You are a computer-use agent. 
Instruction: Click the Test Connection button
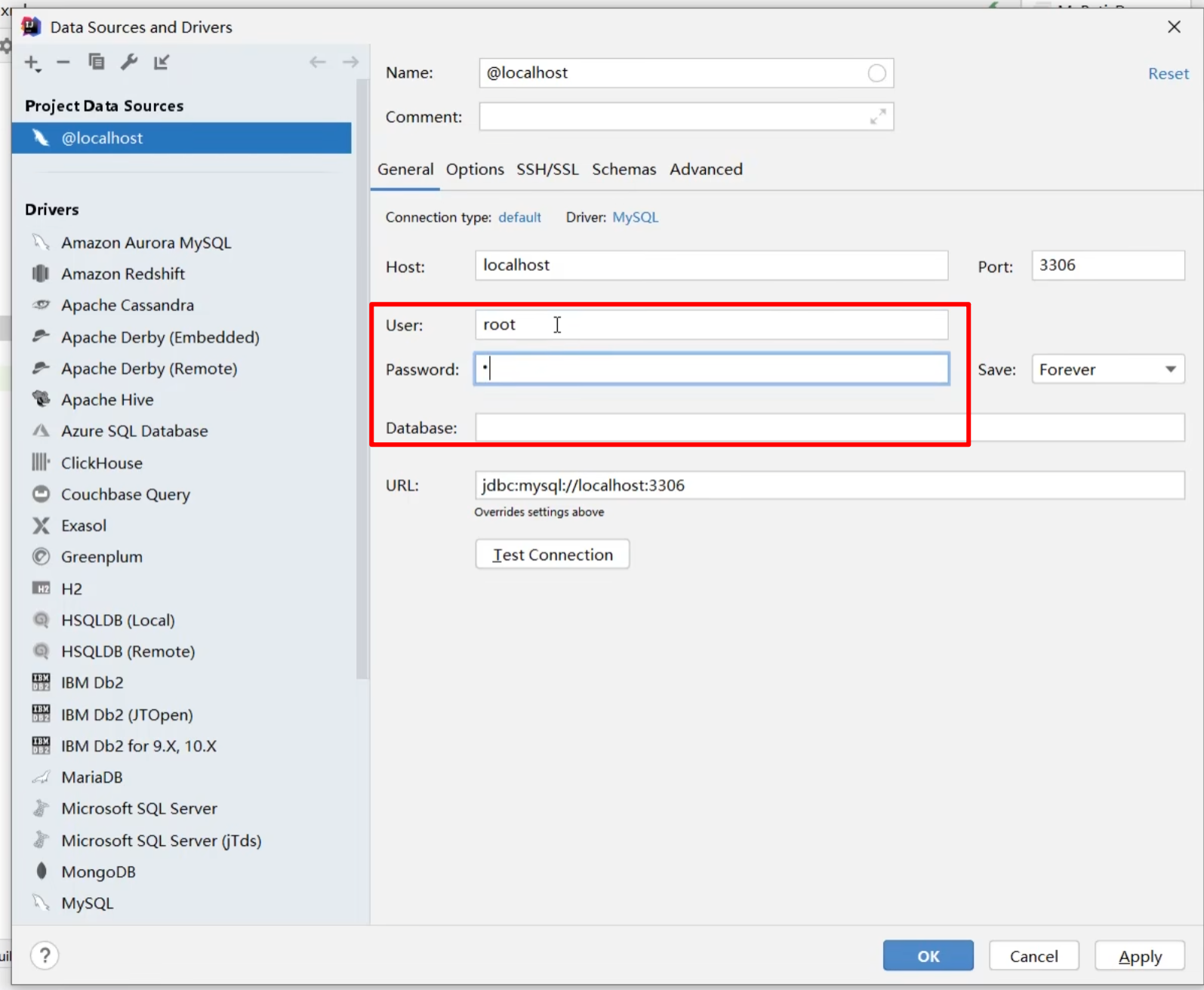point(553,555)
